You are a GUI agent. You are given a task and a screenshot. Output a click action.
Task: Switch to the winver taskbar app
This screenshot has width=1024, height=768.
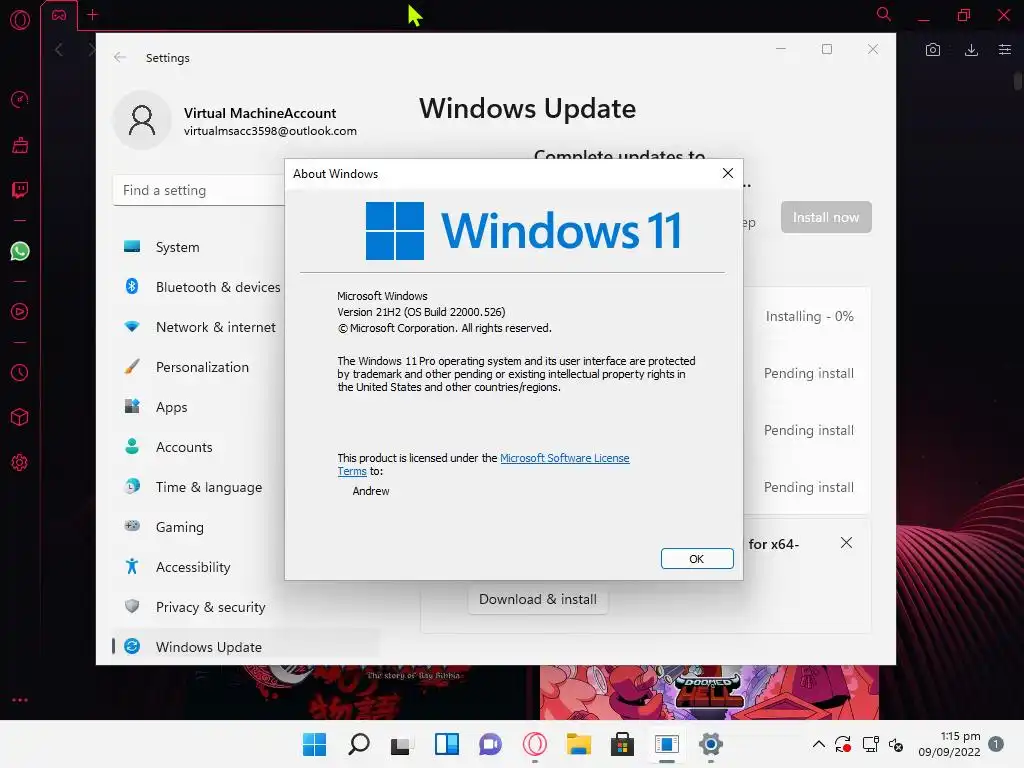pos(667,744)
